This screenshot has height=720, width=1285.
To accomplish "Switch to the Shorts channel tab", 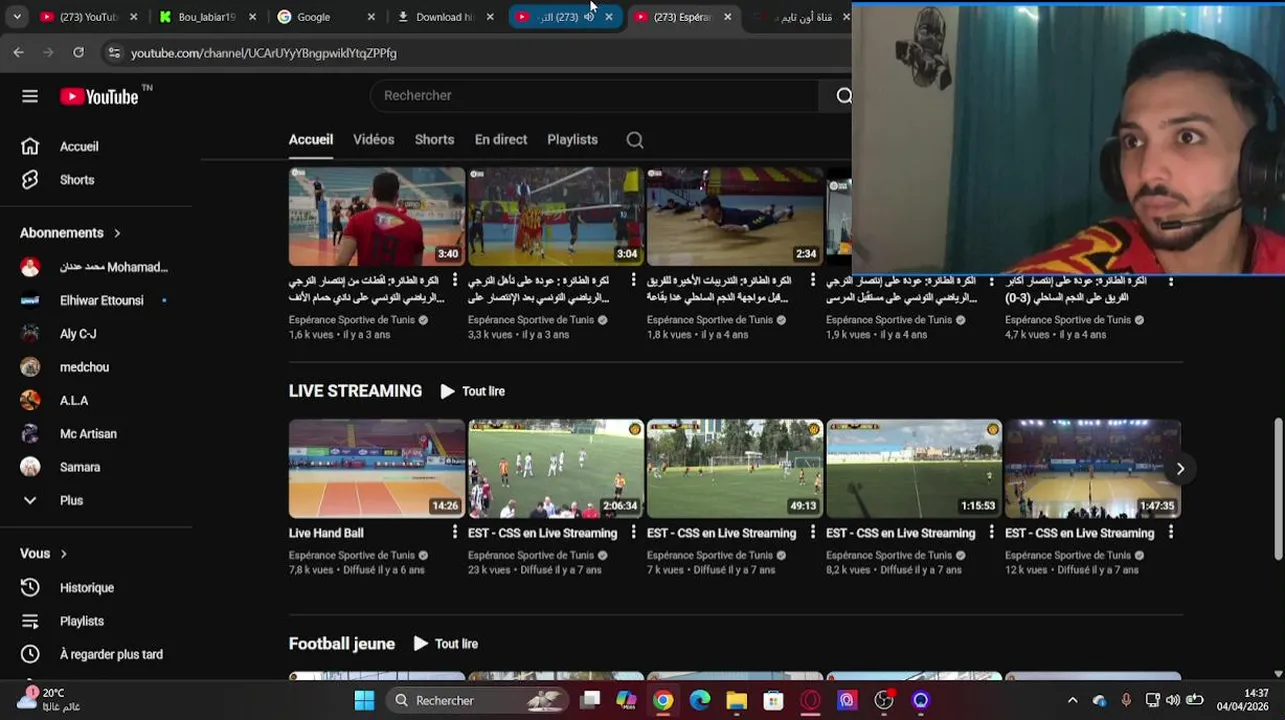I will pyautogui.click(x=435, y=140).
